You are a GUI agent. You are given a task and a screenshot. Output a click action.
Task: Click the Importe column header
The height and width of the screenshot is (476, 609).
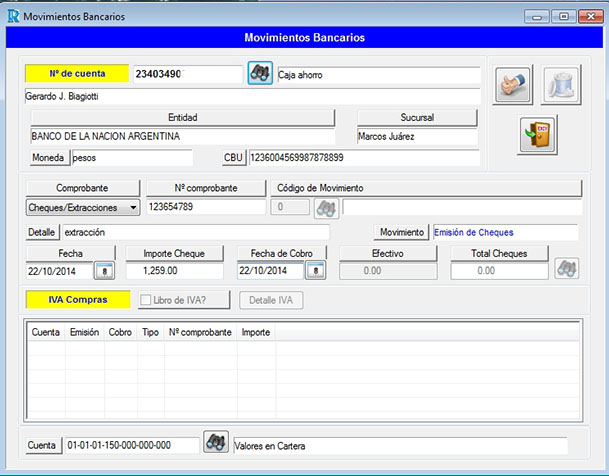(255, 332)
